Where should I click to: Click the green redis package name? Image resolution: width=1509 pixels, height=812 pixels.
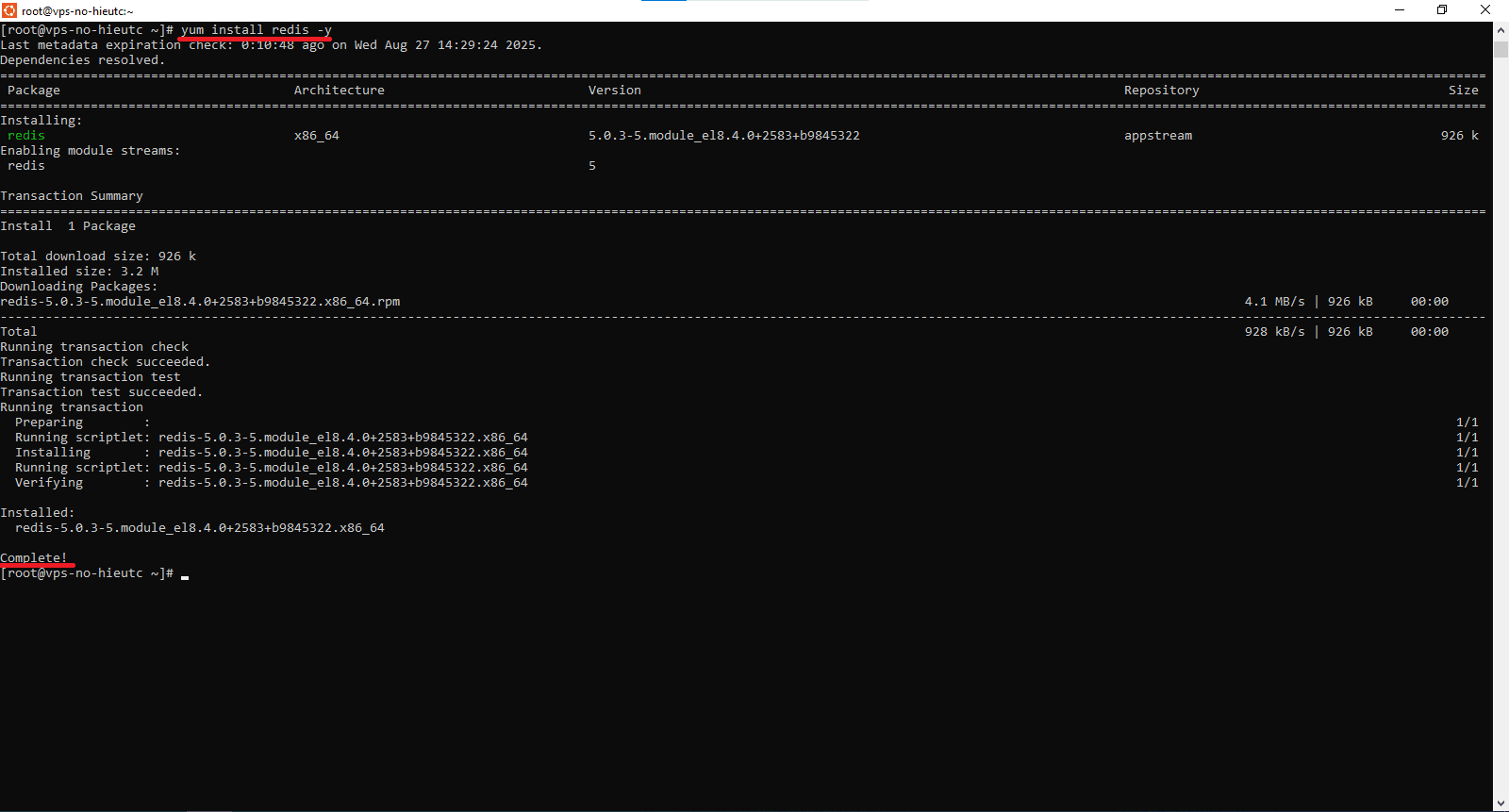(26, 136)
